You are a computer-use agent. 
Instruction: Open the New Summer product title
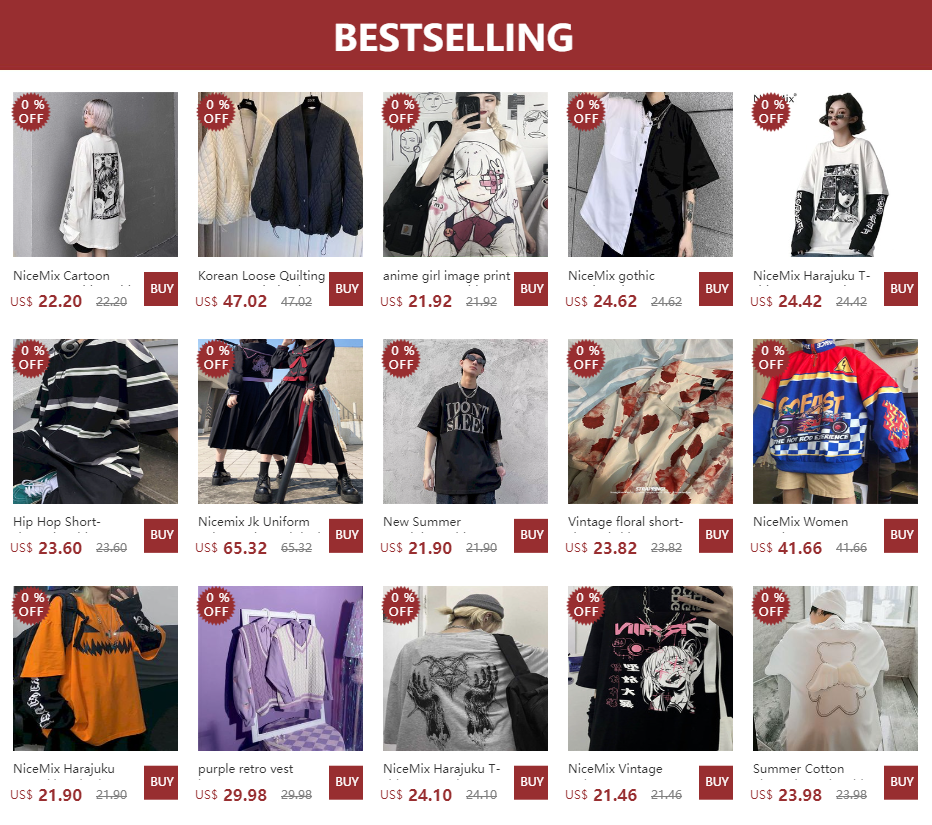pyautogui.click(x=422, y=522)
